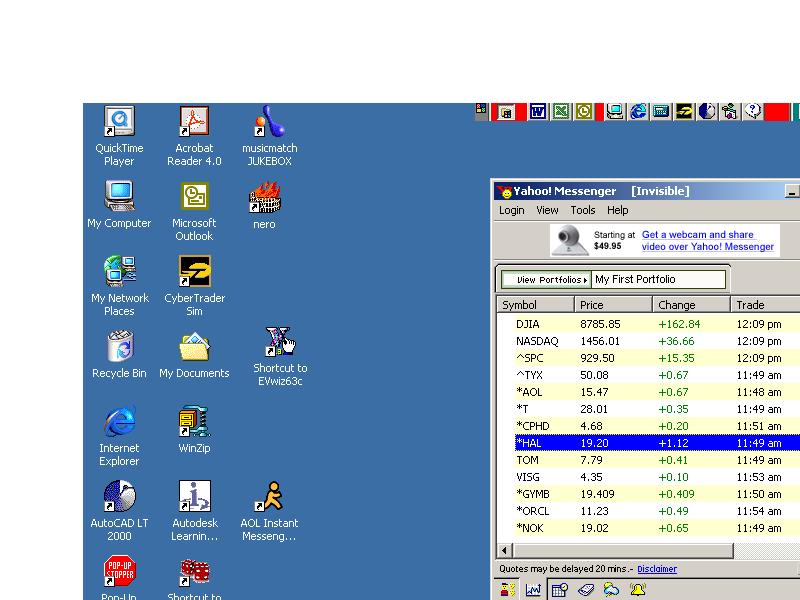This screenshot has width=800, height=600.
Task: Click the webcam ad link
Action: (707, 241)
